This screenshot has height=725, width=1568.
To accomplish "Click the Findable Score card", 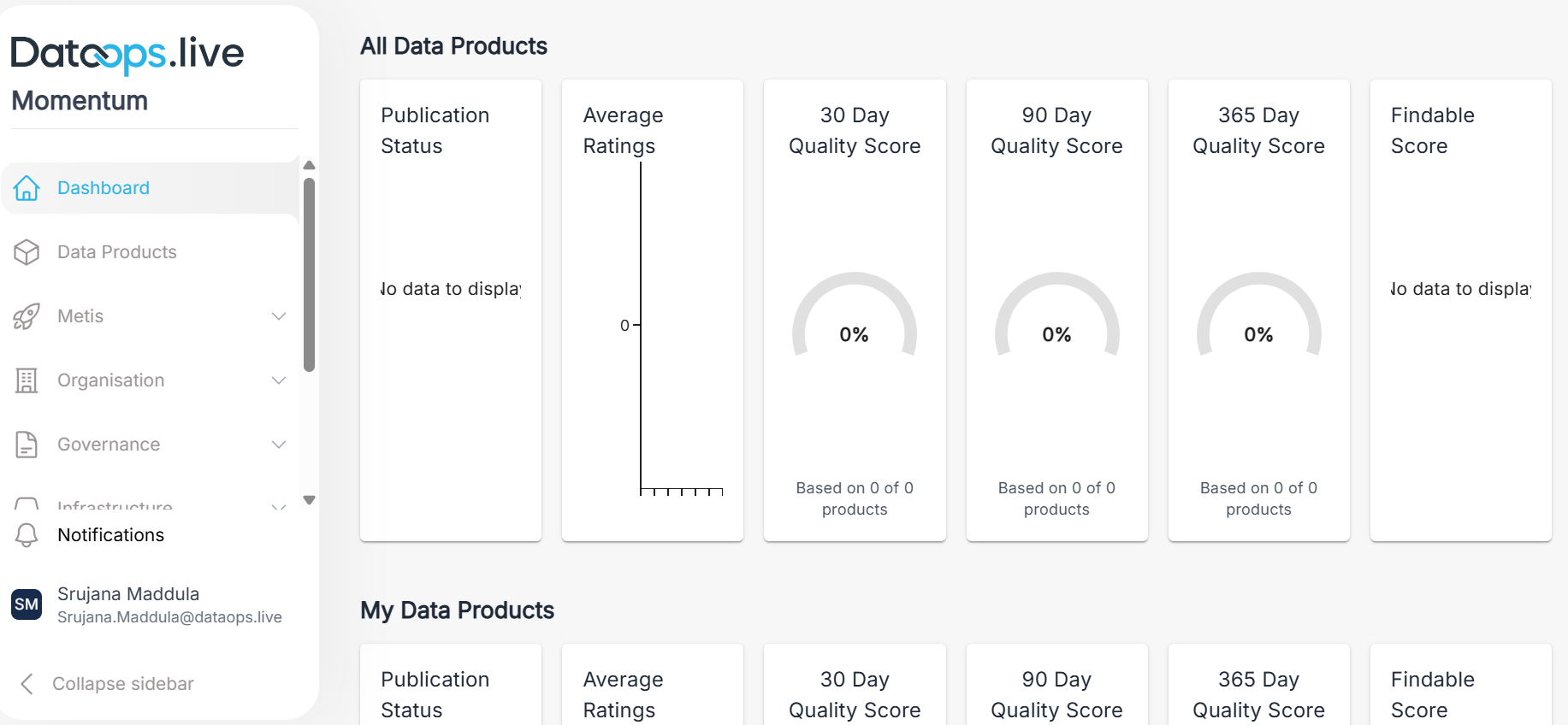I will [x=1460, y=310].
